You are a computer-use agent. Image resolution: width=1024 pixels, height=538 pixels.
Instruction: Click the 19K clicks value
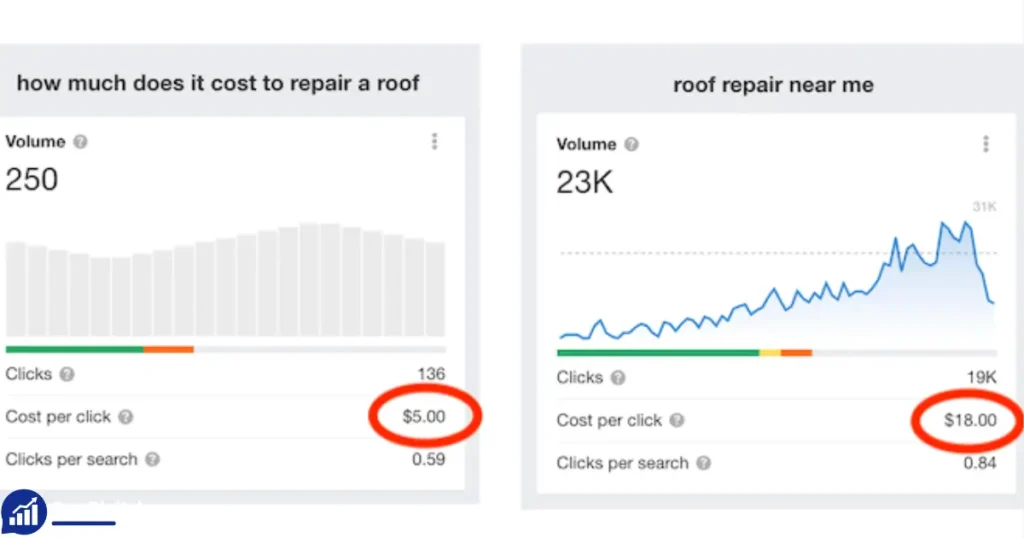click(982, 377)
